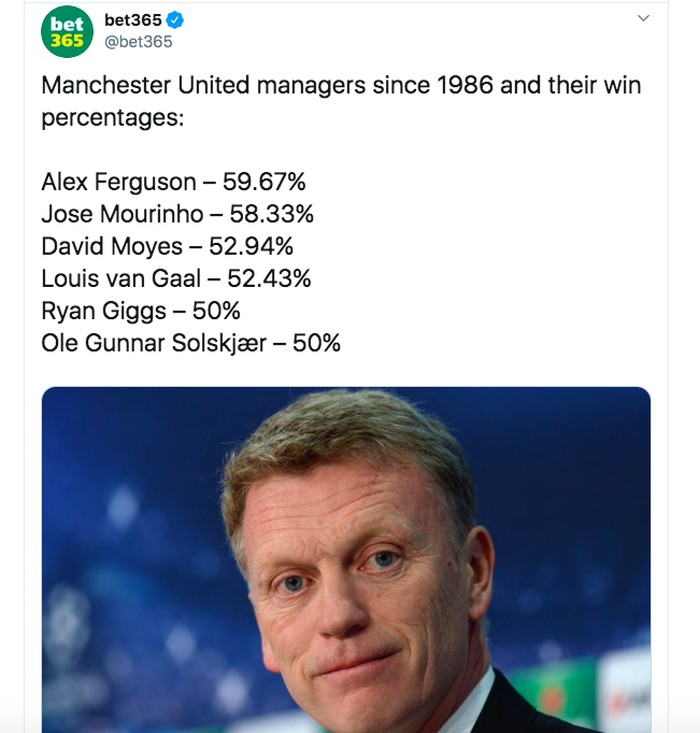Click the 58.33% win percentage
700x733 pixels.
(272, 214)
